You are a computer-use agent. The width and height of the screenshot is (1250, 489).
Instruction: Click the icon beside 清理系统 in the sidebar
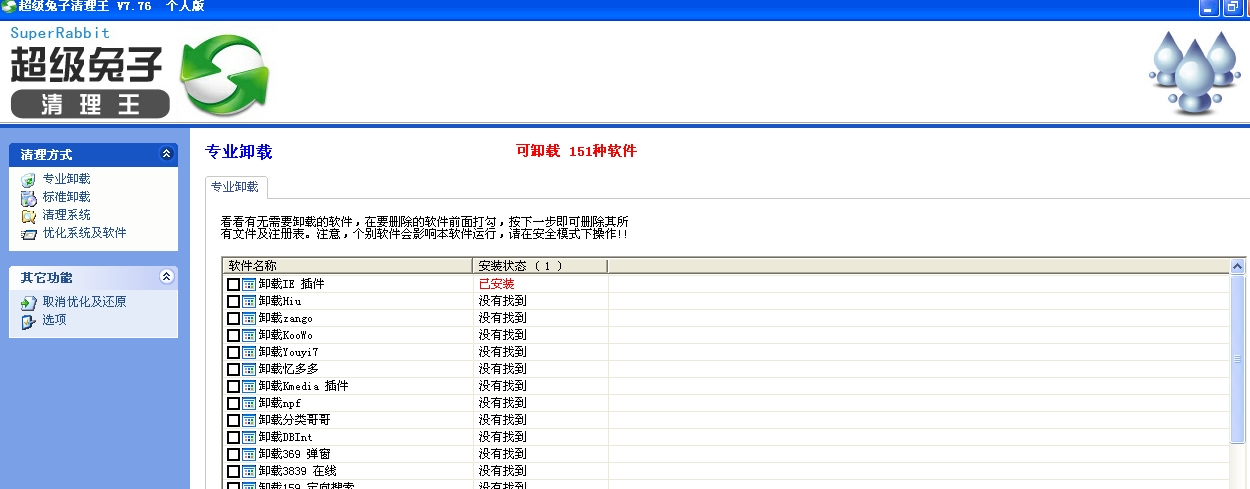28,215
